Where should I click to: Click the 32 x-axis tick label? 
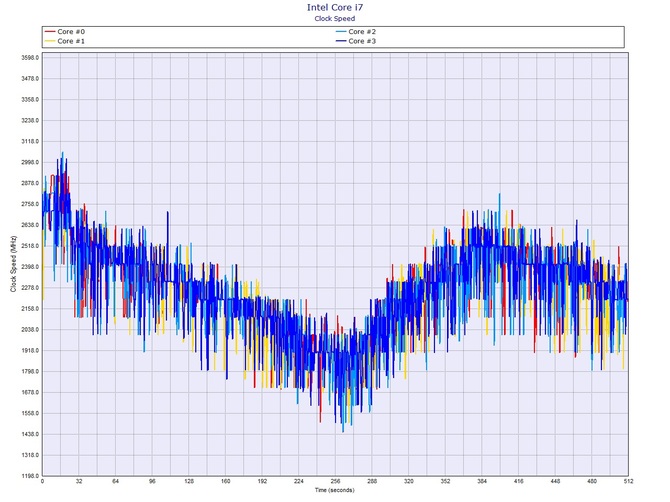79,481
